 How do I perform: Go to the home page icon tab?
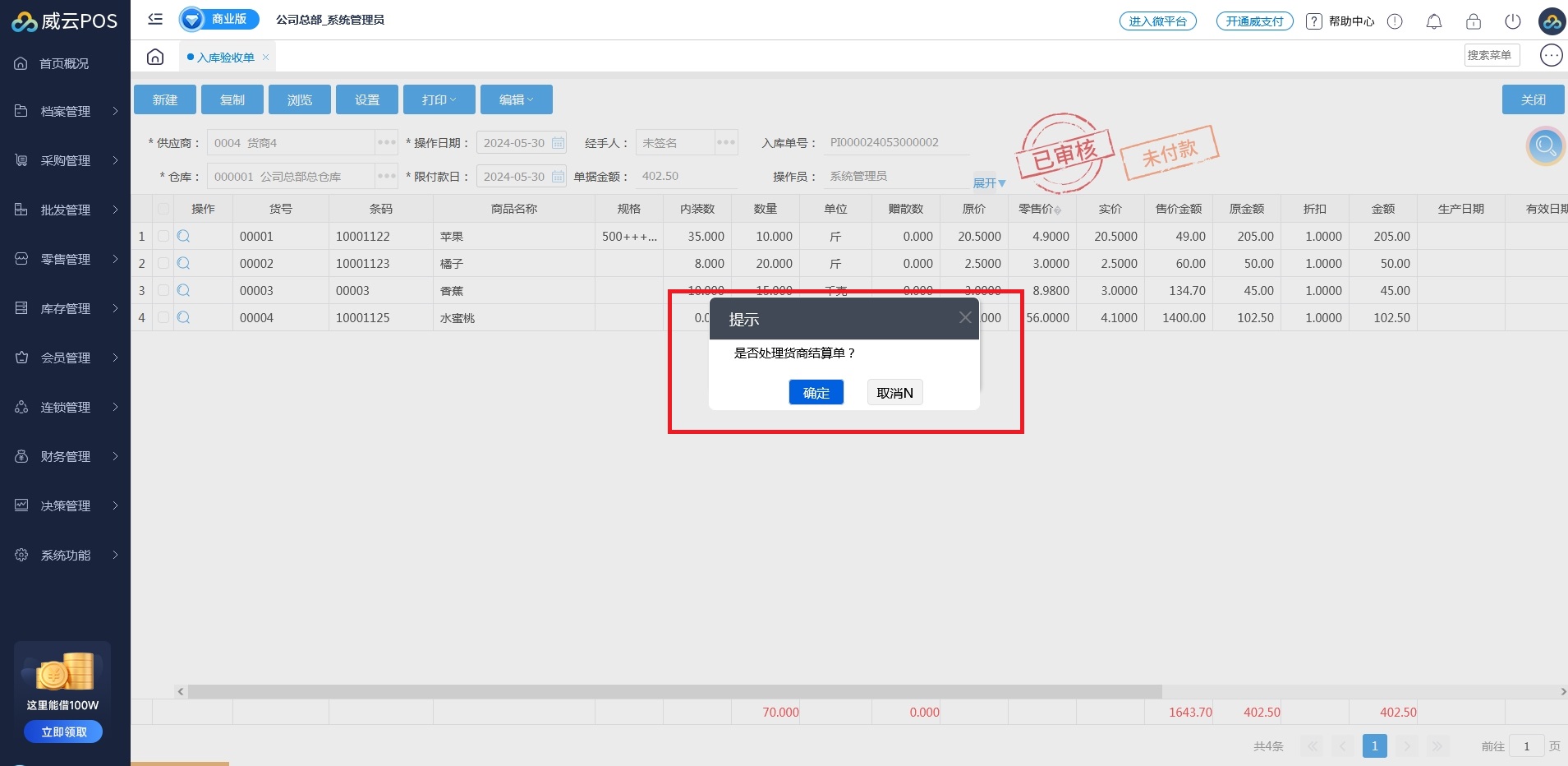click(x=155, y=57)
